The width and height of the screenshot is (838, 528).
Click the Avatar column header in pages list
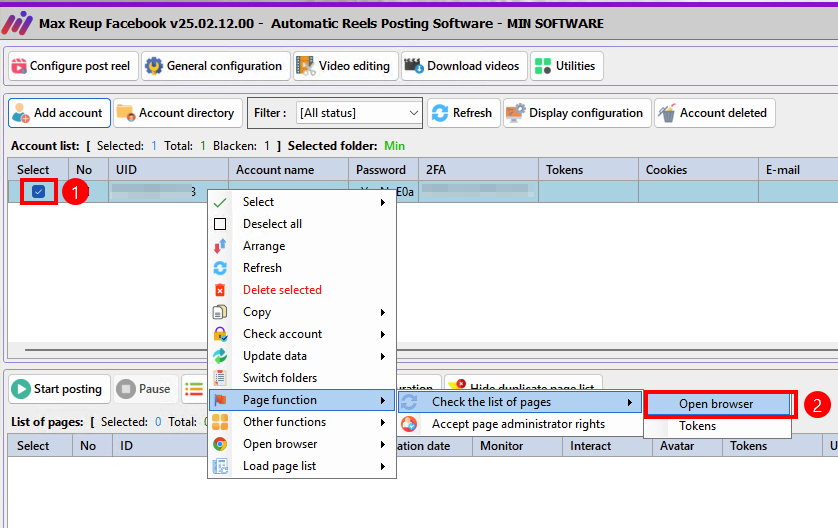tap(687, 446)
